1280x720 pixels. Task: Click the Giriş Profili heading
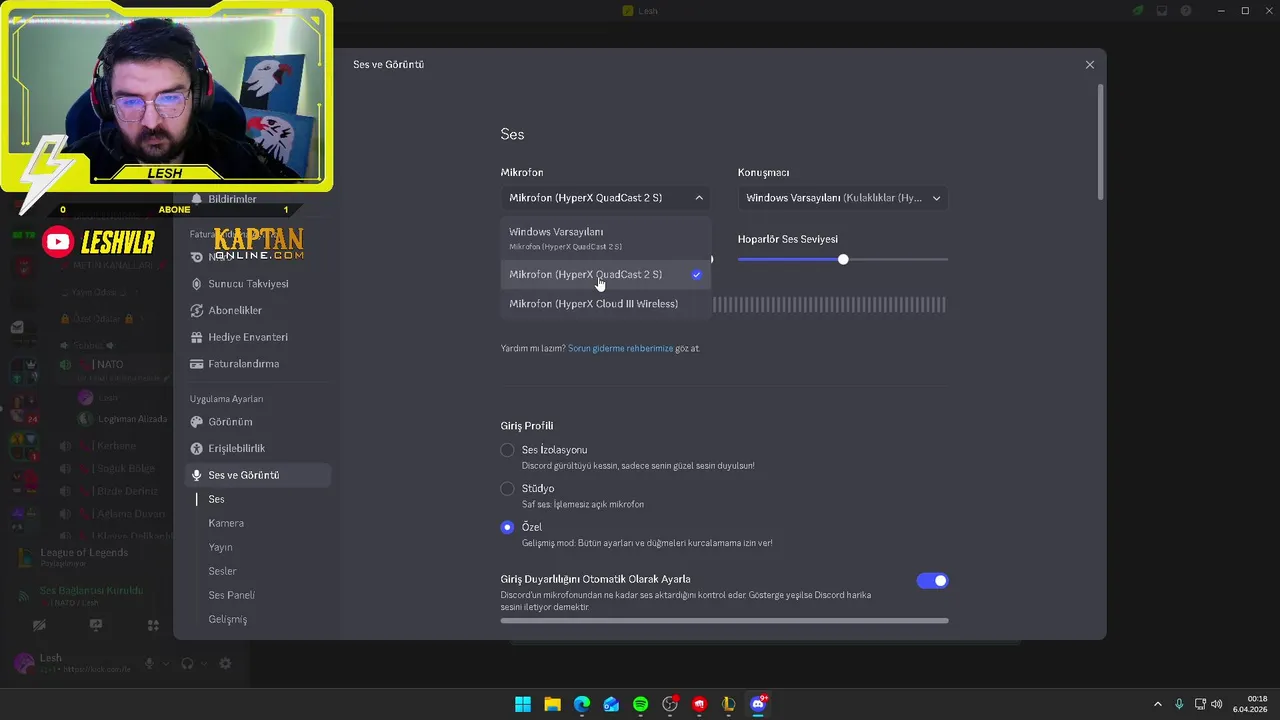pyautogui.click(x=527, y=426)
